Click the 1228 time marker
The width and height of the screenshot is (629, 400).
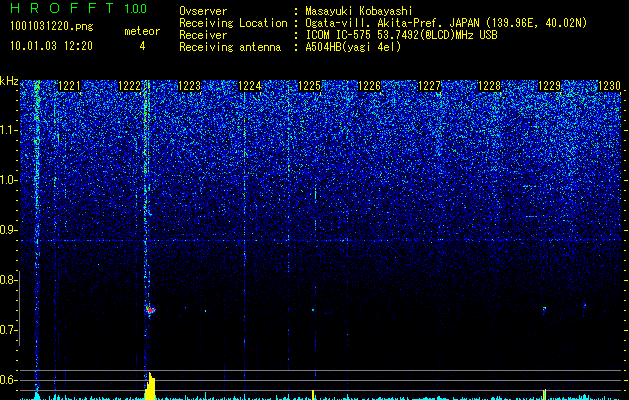(489, 86)
